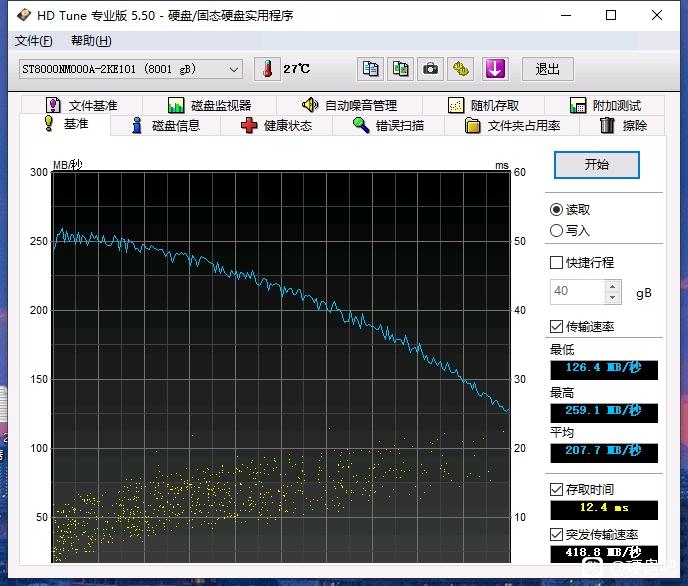
Task: Expand the ST8000NM000A drive selection dropdown
Action: [x=131, y=69]
